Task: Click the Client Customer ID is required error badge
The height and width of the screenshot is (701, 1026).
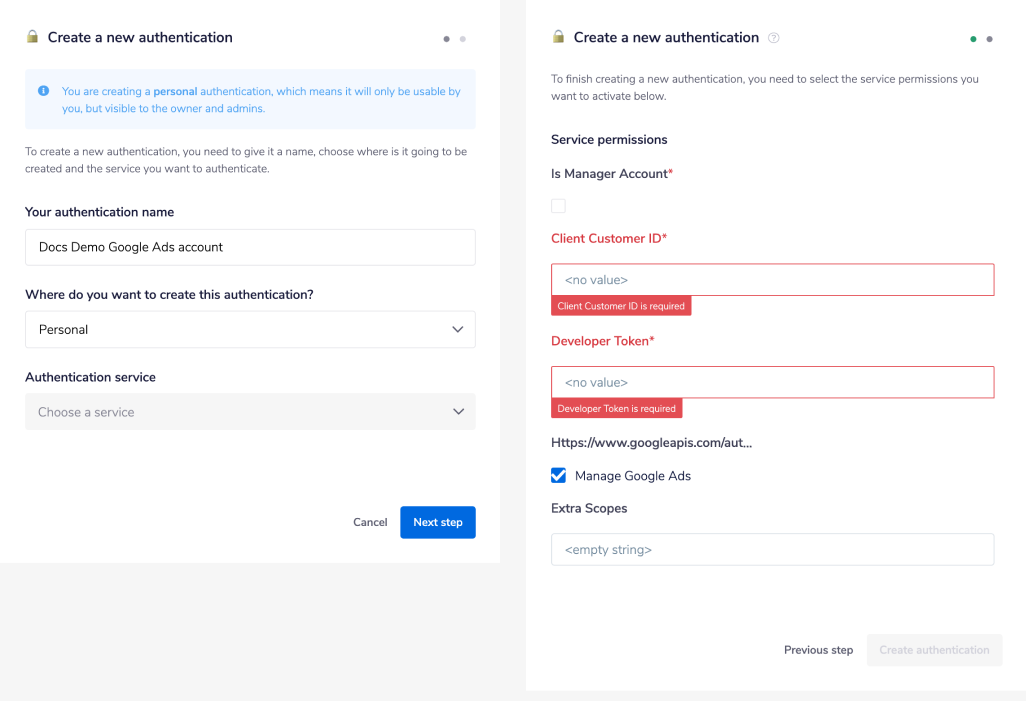Action: (x=621, y=305)
